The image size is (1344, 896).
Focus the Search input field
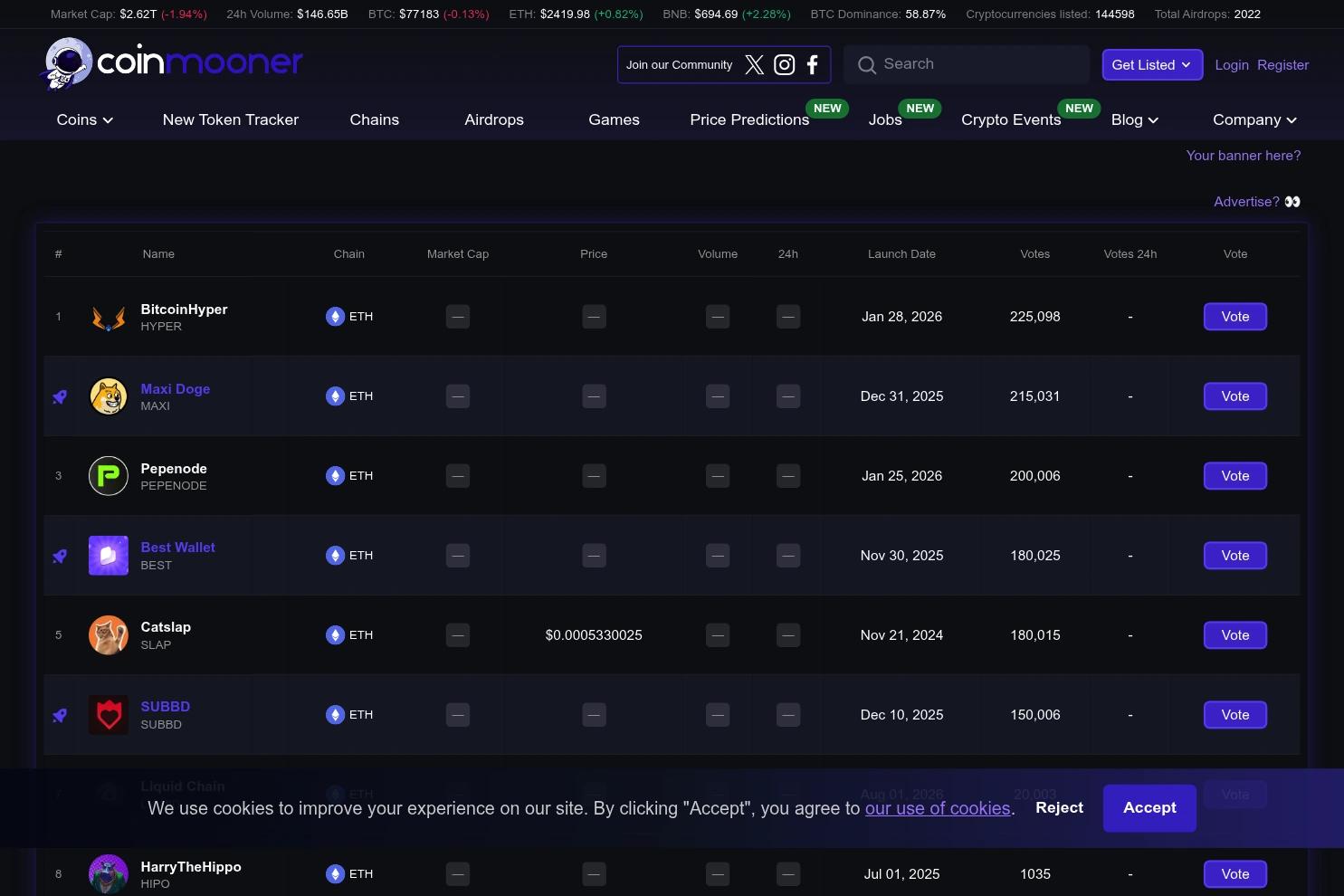[966, 65]
